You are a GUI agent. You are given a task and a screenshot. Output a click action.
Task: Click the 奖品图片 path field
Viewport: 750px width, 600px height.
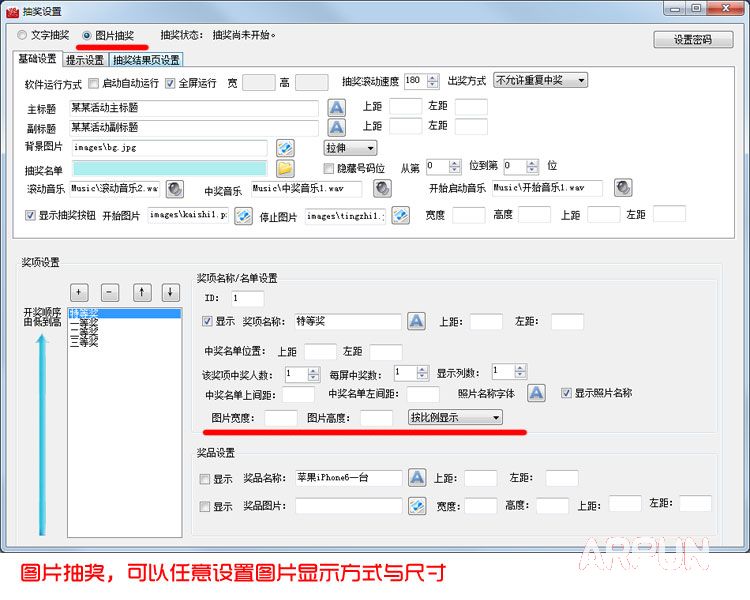(x=349, y=506)
